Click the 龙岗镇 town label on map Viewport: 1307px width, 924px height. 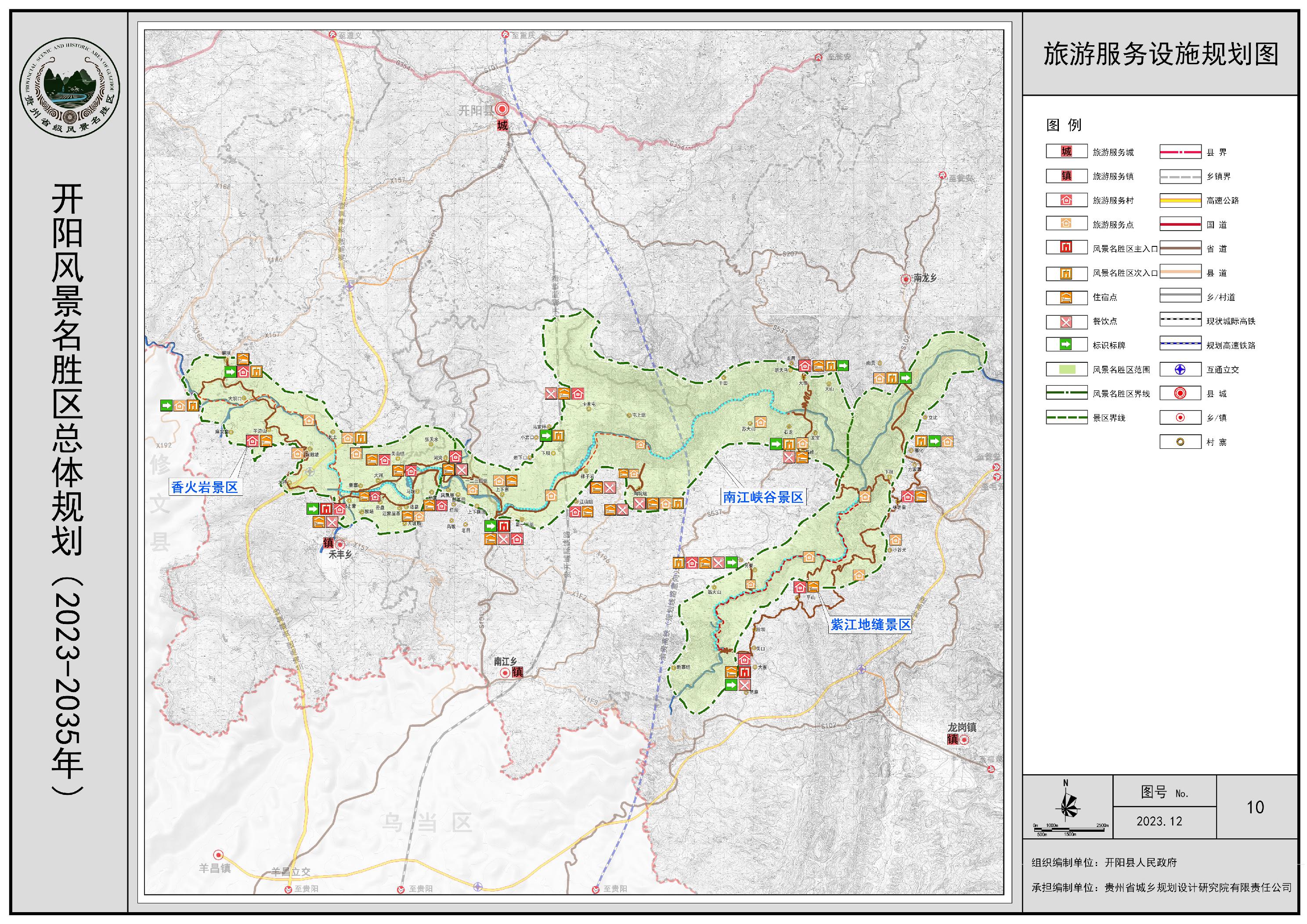click(961, 727)
